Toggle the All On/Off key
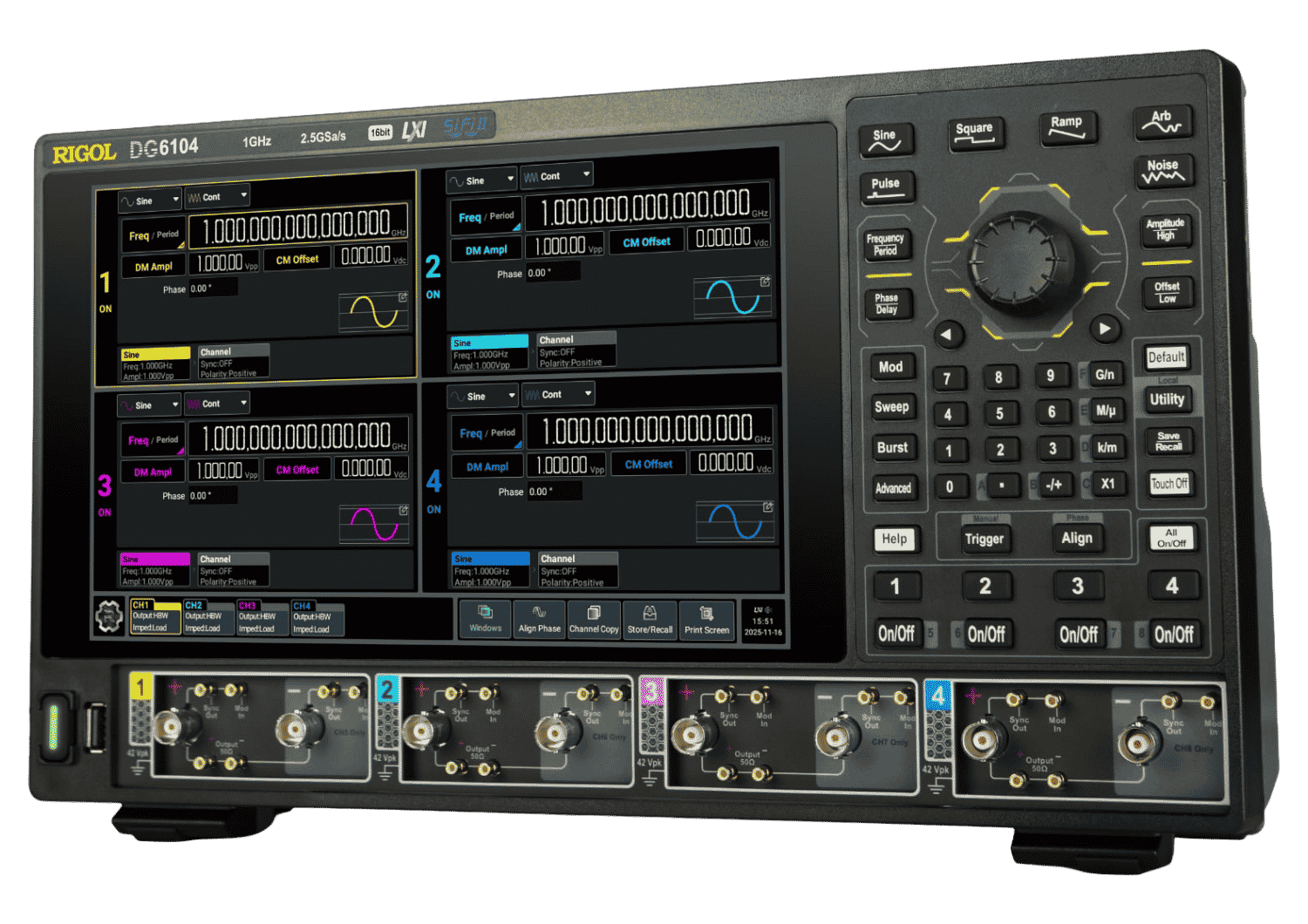 tap(1171, 538)
